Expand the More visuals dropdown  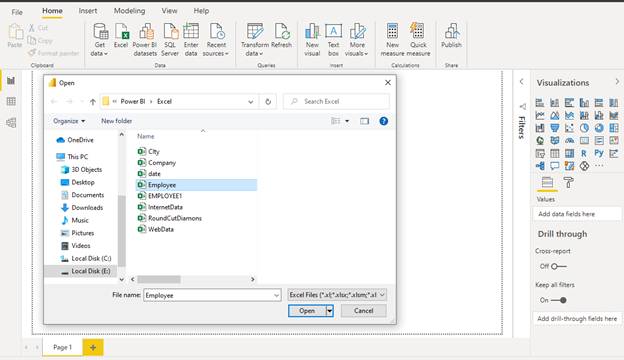pyautogui.click(x=366, y=54)
